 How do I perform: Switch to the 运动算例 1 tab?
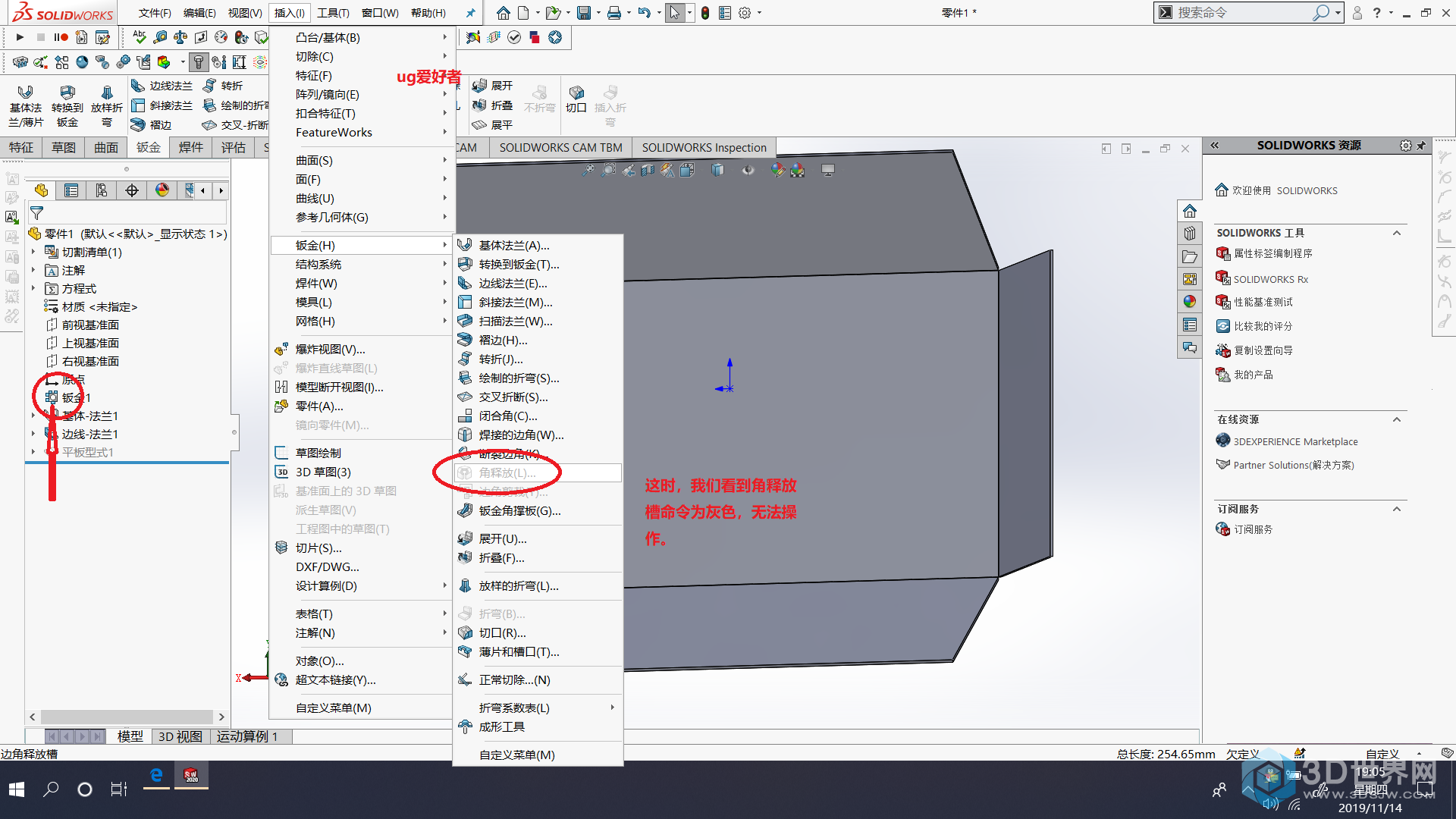(x=247, y=736)
